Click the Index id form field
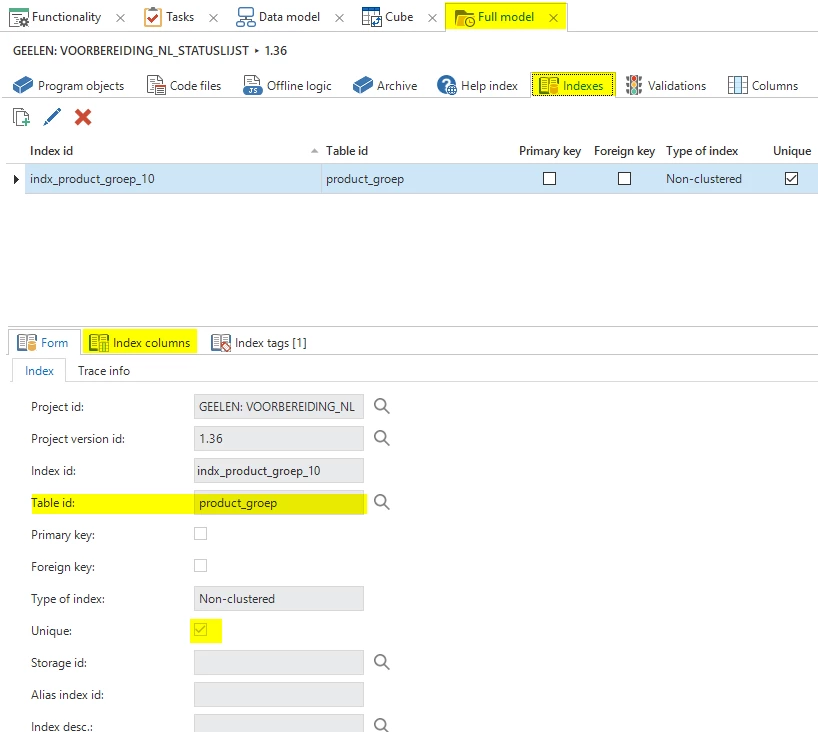Viewport: 818px width, 732px height. 279,471
